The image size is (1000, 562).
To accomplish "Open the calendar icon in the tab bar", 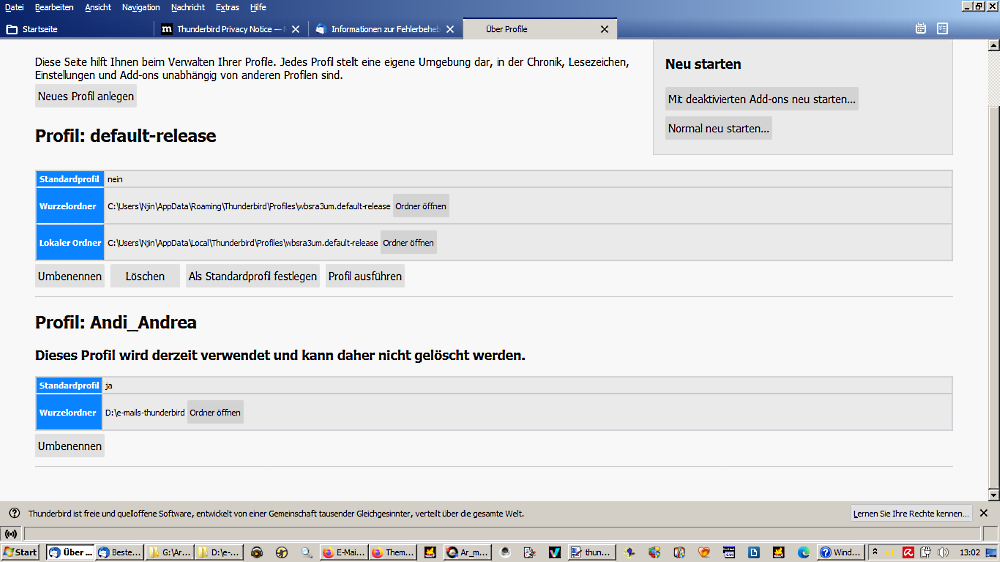I will click(921, 29).
